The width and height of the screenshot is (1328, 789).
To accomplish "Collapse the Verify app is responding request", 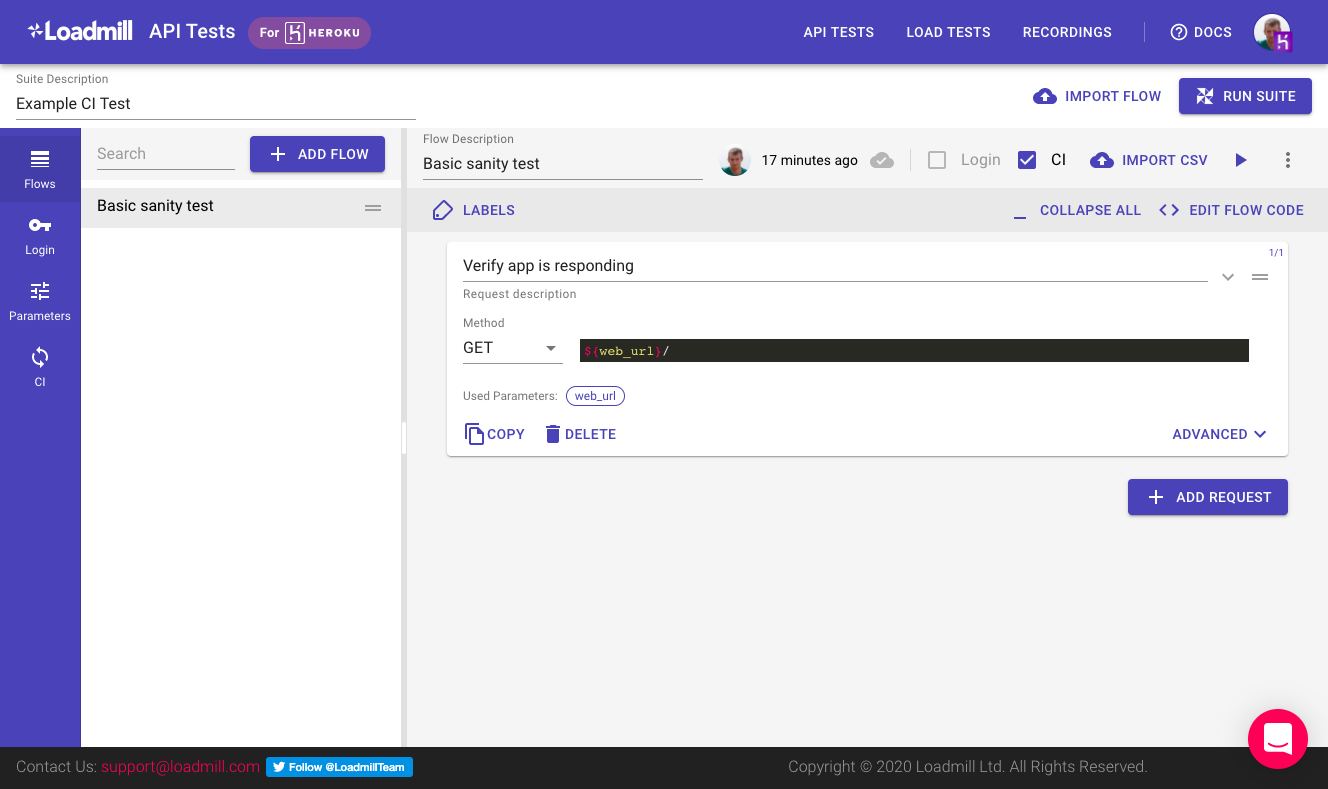I will point(1227,277).
